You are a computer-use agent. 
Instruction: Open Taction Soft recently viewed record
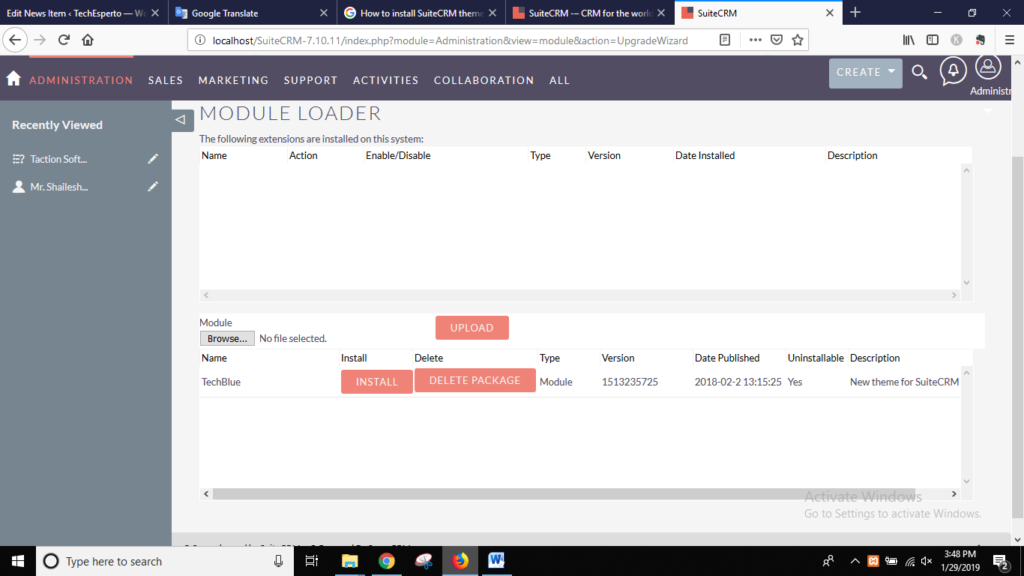point(58,159)
